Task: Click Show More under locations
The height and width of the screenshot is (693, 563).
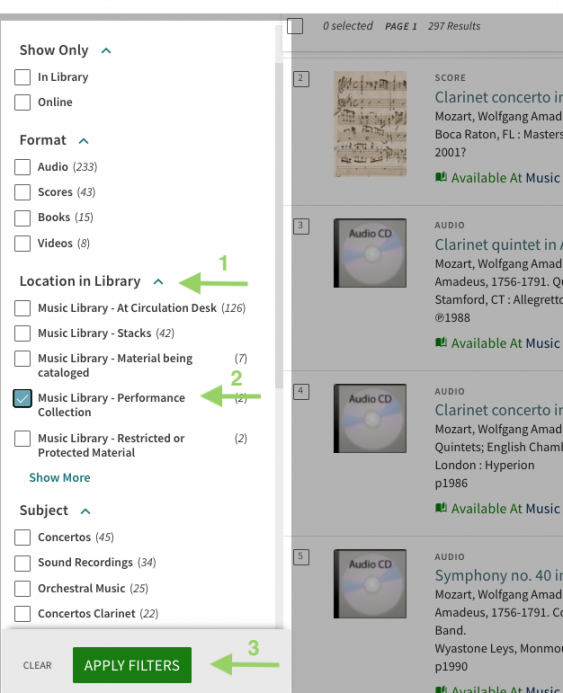Action: [60, 478]
